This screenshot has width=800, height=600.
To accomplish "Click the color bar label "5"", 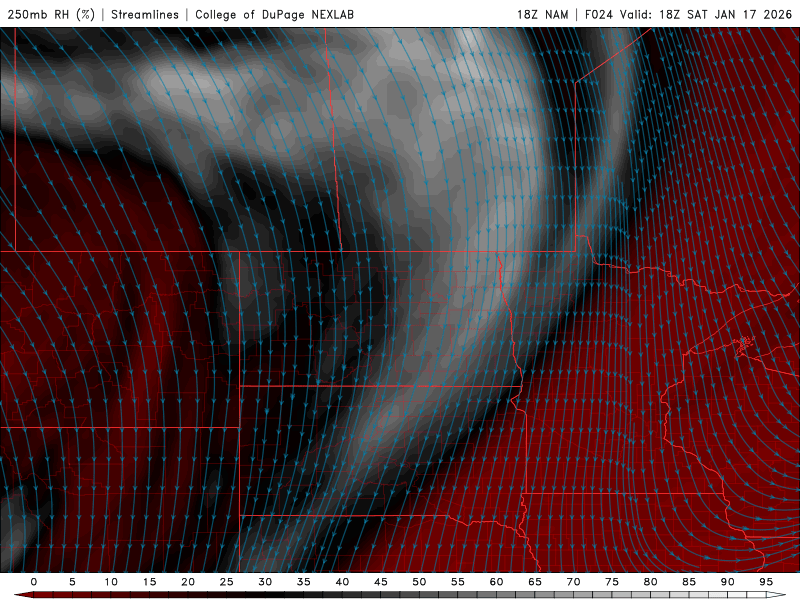I will (x=72, y=582).
